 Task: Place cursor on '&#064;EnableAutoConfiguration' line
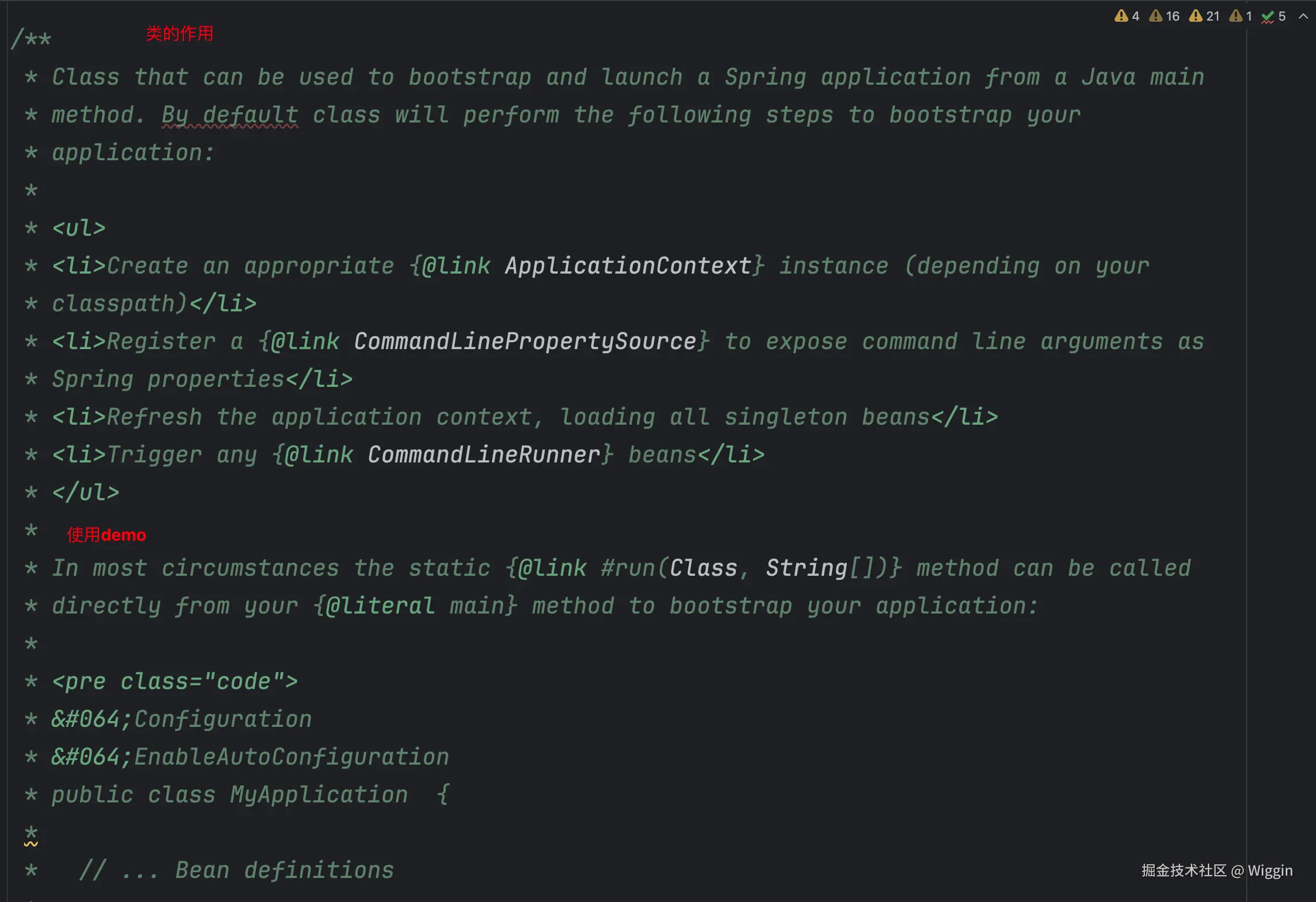(250, 757)
